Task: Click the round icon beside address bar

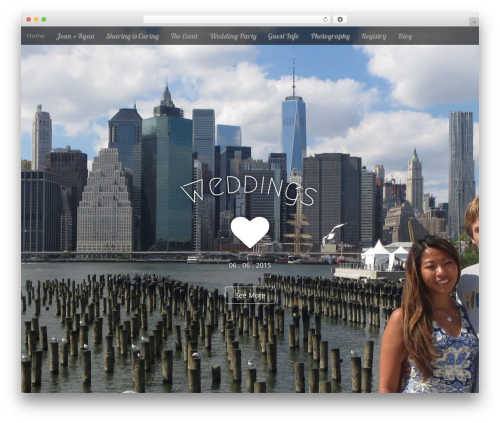Action: coord(340,19)
